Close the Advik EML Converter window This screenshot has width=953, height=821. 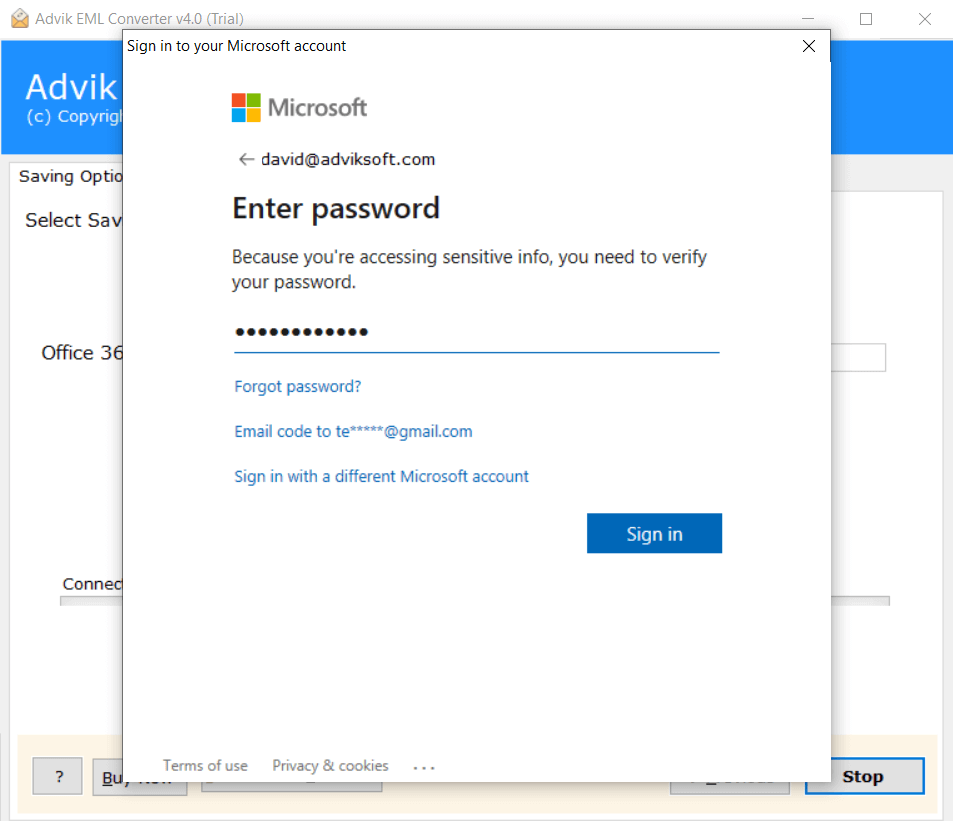(924, 19)
